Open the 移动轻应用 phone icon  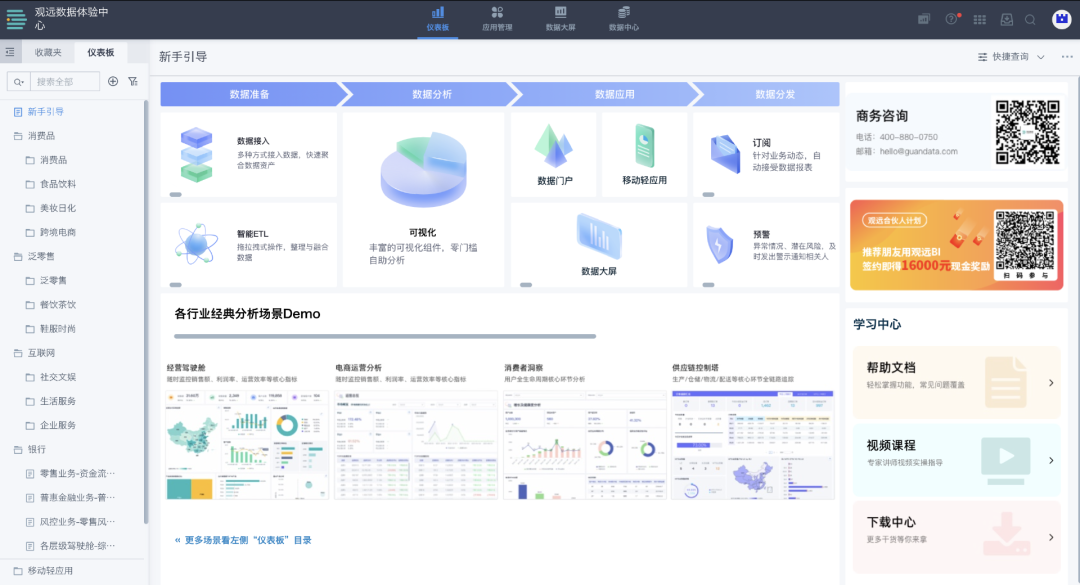point(645,146)
